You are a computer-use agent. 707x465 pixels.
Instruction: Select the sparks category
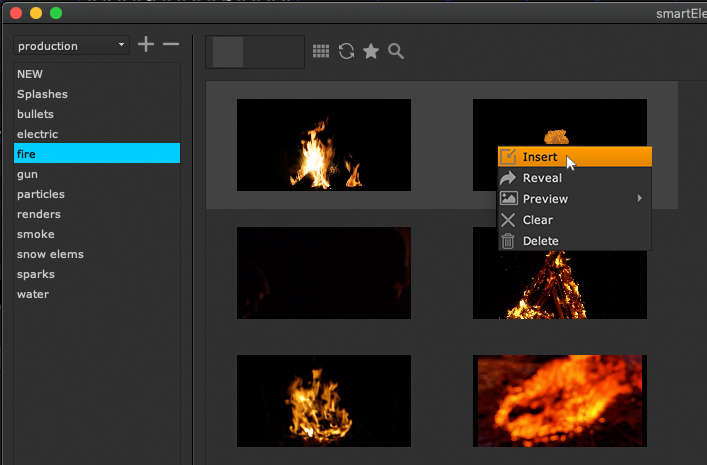36,274
